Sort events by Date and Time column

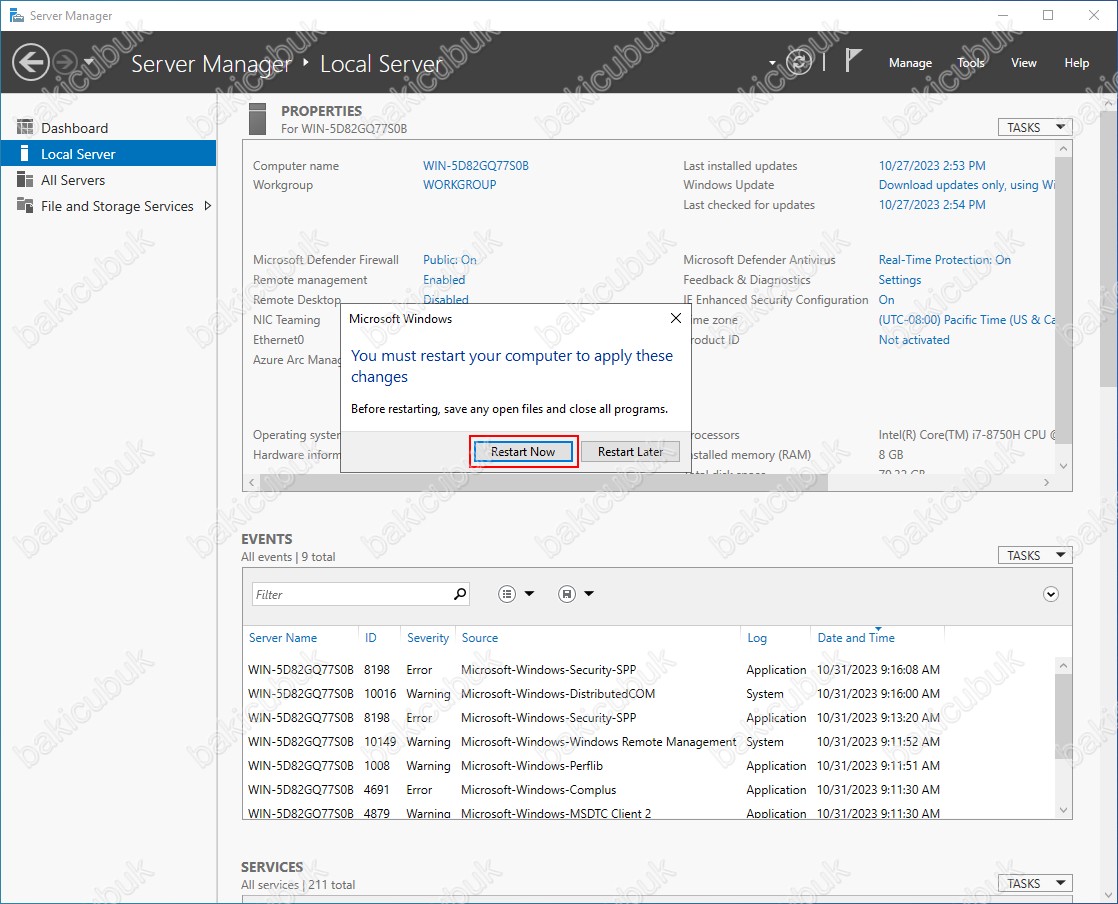856,637
